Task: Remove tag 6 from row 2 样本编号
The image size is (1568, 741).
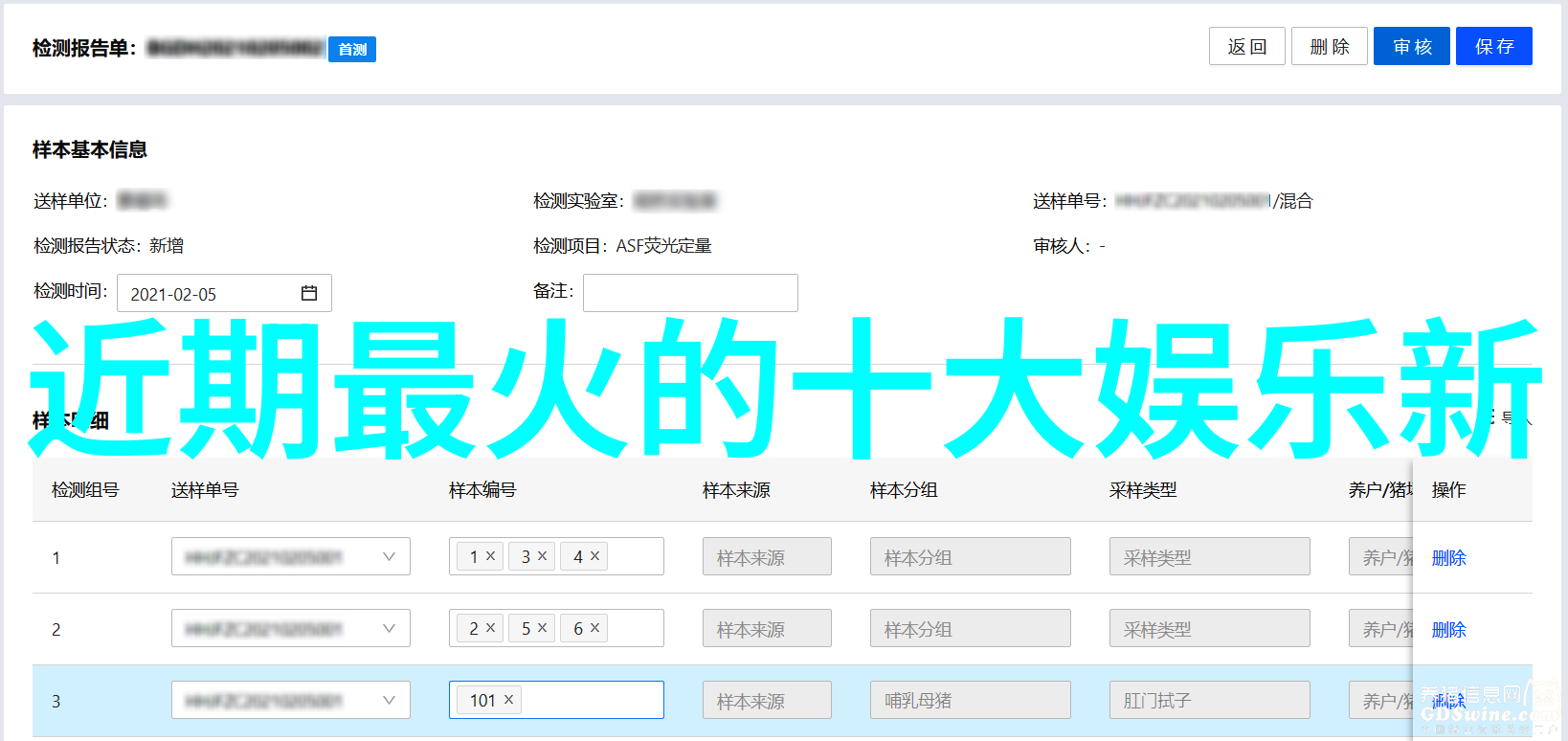Action: [594, 627]
